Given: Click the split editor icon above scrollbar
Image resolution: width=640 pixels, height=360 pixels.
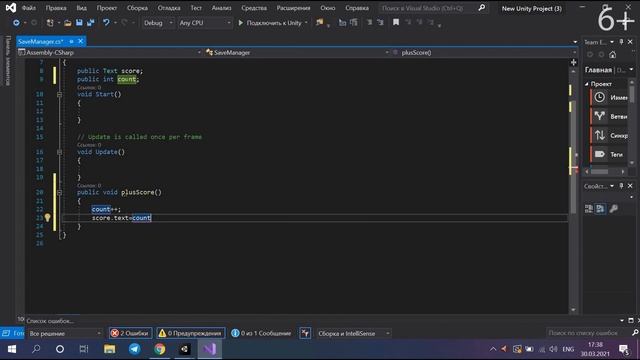Looking at the screenshot, I should coord(573,62).
